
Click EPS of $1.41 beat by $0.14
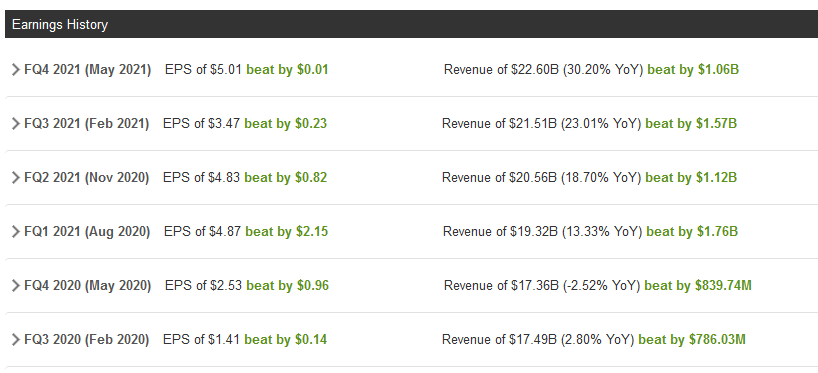pyautogui.click(x=245, y=340)
